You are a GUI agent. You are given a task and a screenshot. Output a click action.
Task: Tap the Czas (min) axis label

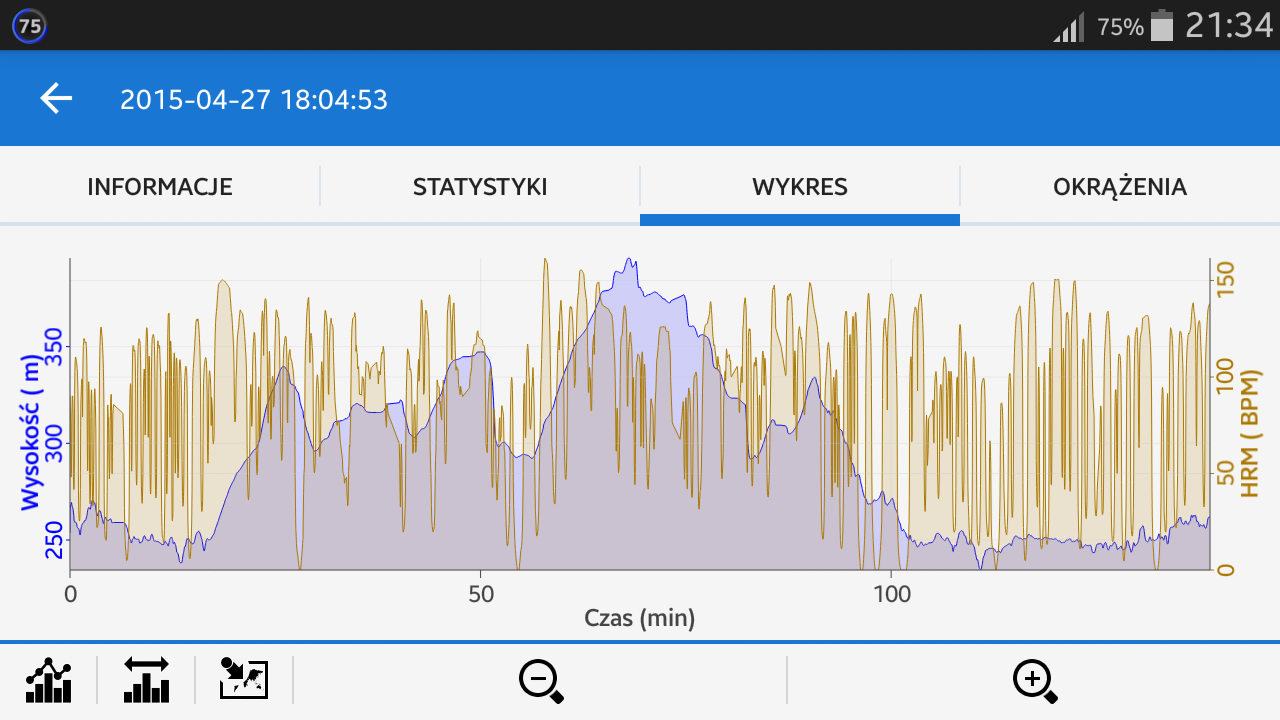639,619
